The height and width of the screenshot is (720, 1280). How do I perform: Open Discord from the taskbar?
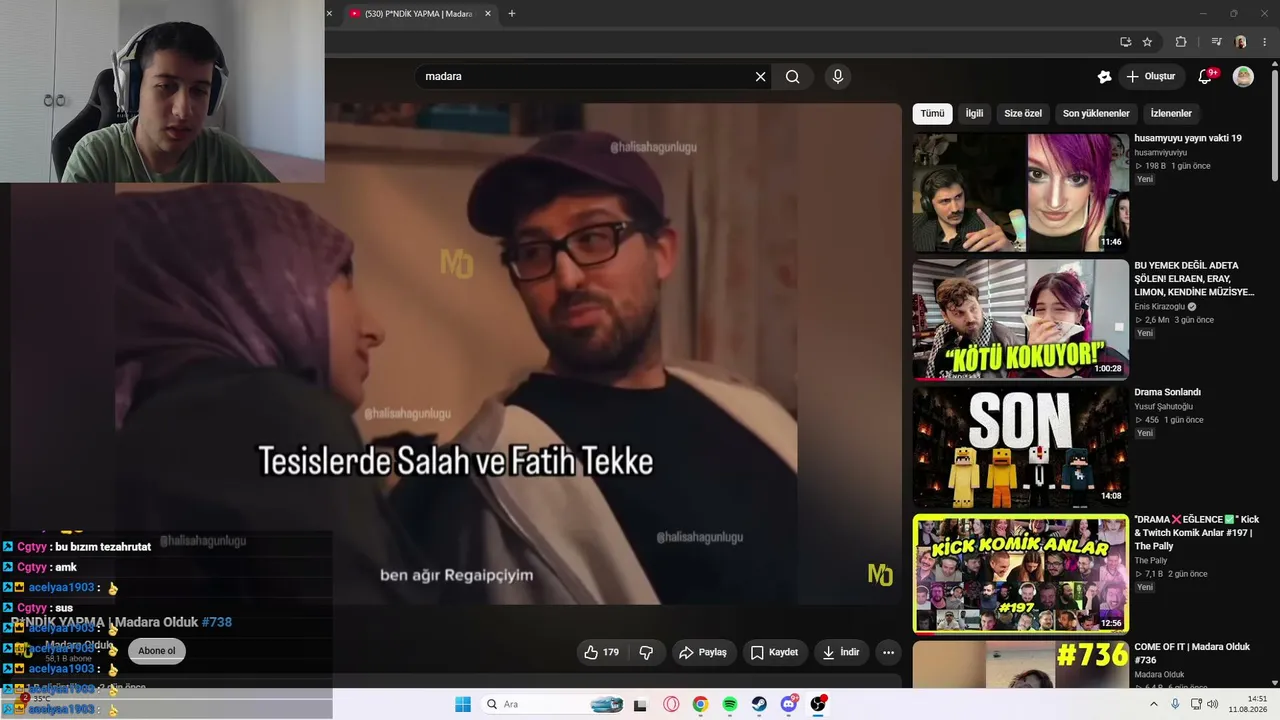coord(789,704)
